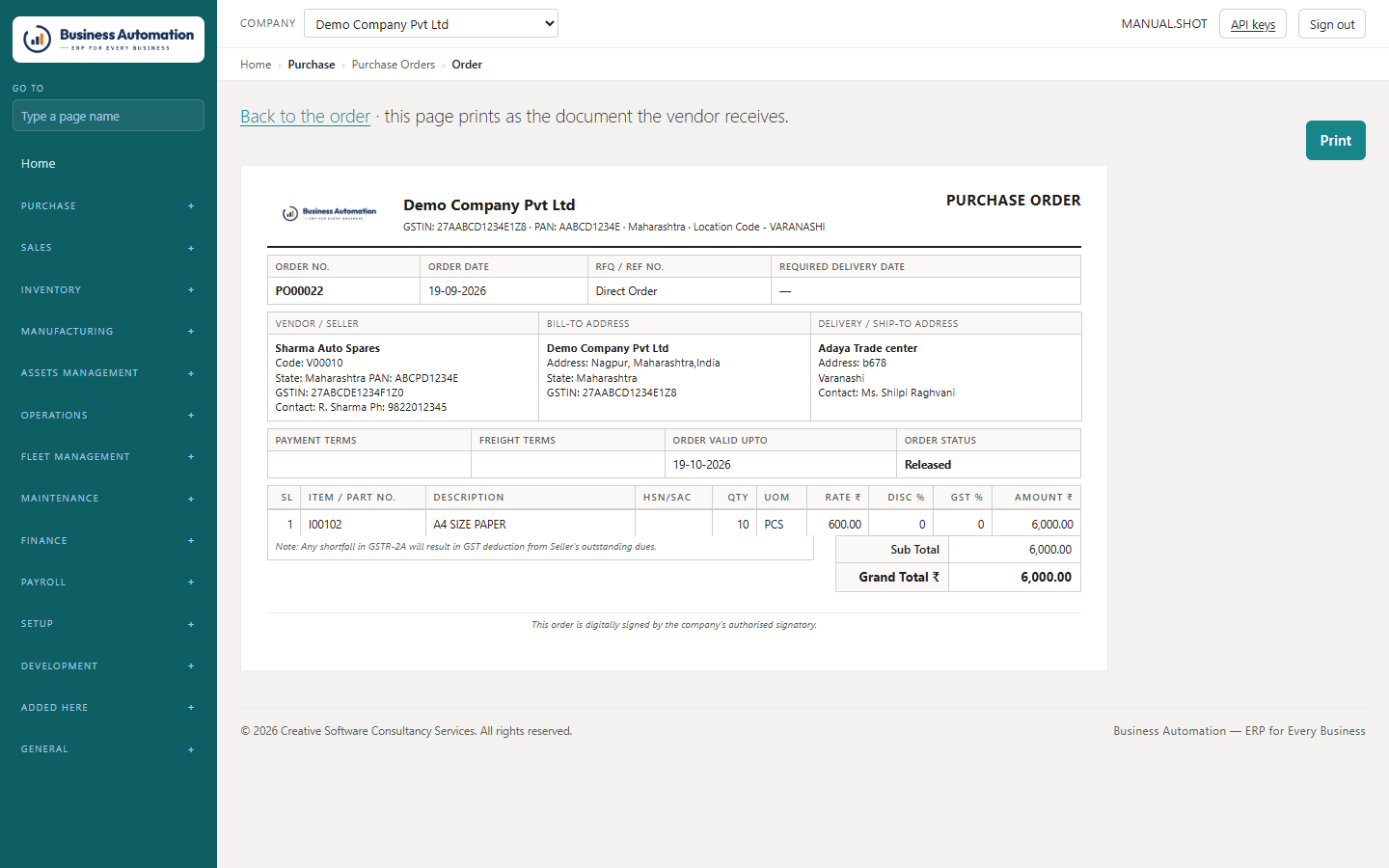Click the MANUAL.SHOT username label
This screenshot has width=1389, height=868.
click(x=1164, y=24)
